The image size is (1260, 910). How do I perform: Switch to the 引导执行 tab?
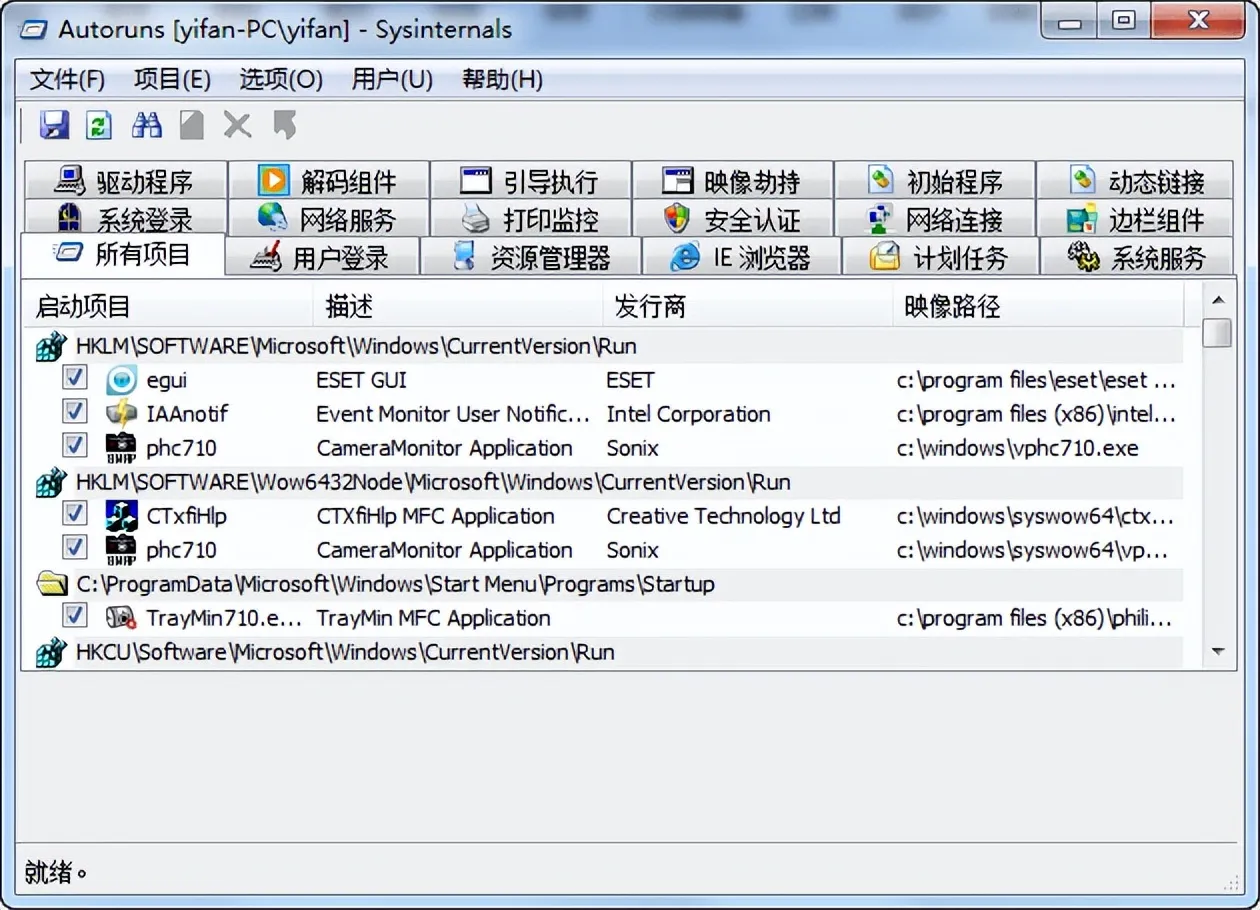[x=531, y=181]
